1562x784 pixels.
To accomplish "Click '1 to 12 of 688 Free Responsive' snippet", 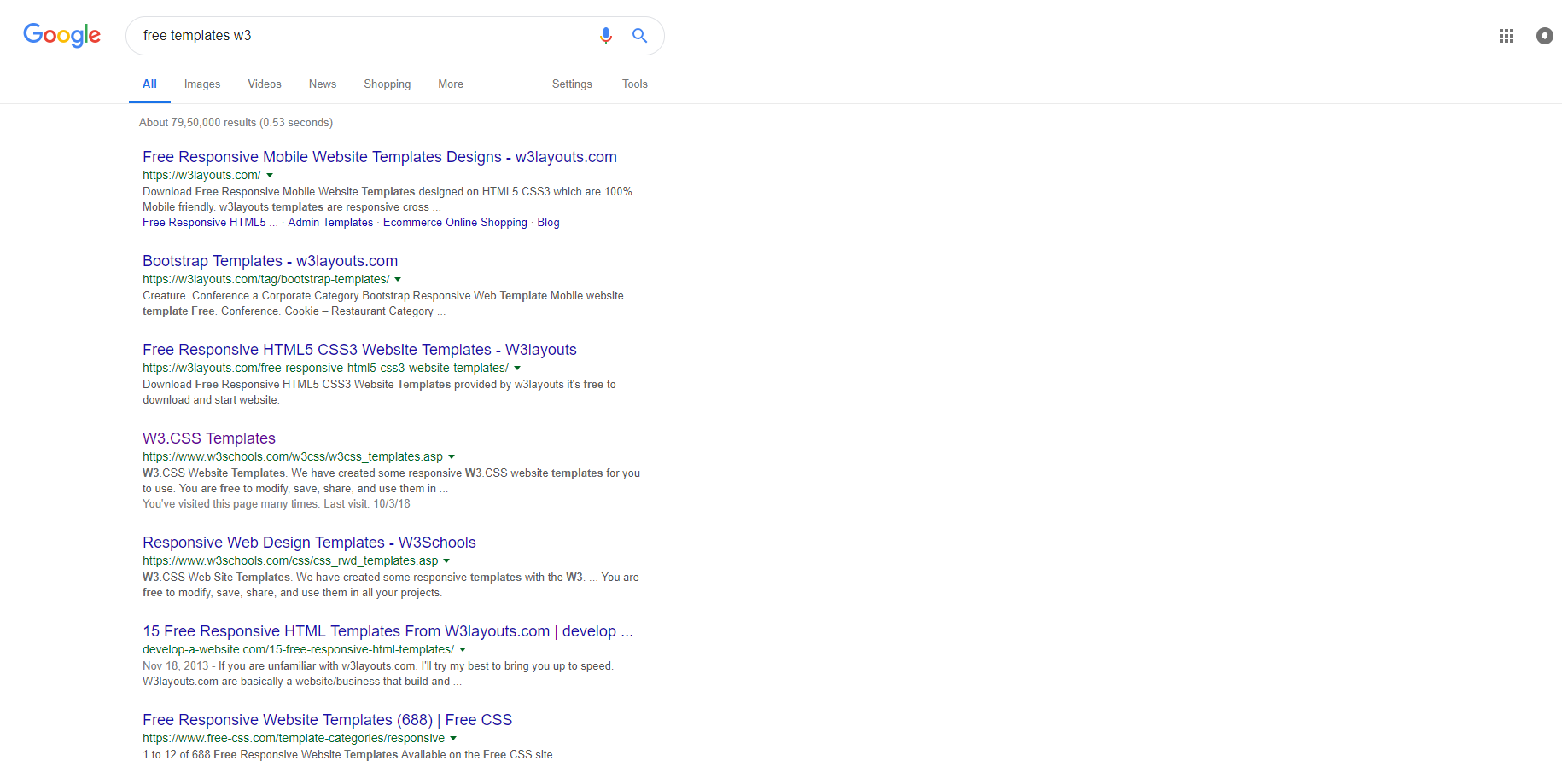I will [x=348, y=755].
